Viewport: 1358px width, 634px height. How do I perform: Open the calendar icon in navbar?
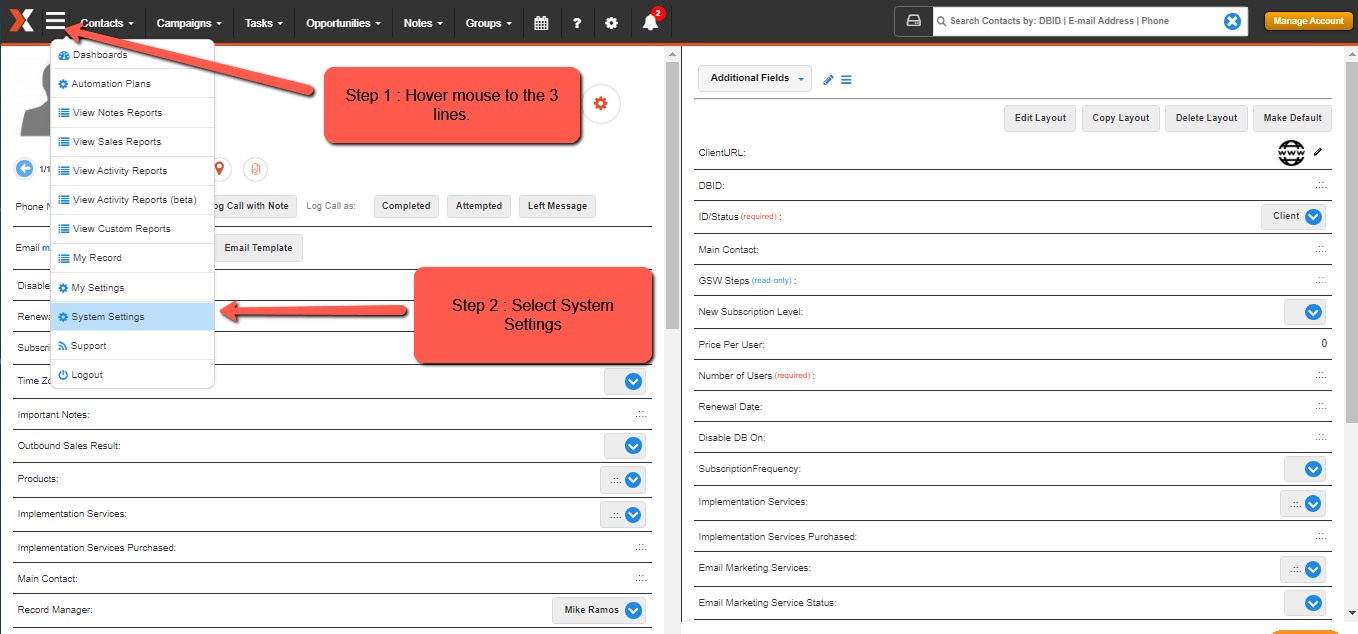coord(541,23)
